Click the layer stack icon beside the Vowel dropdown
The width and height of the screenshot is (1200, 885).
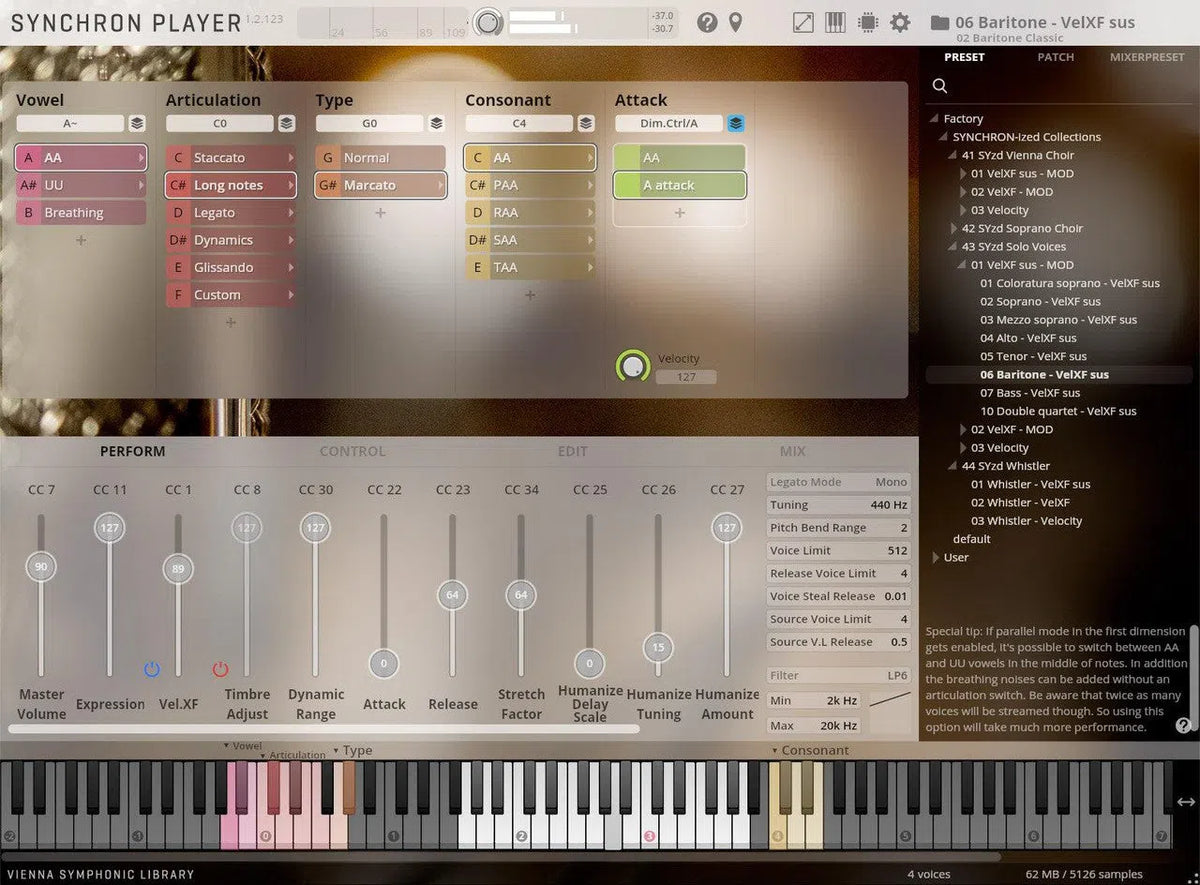pyautogui.click(x=137, y=123)
